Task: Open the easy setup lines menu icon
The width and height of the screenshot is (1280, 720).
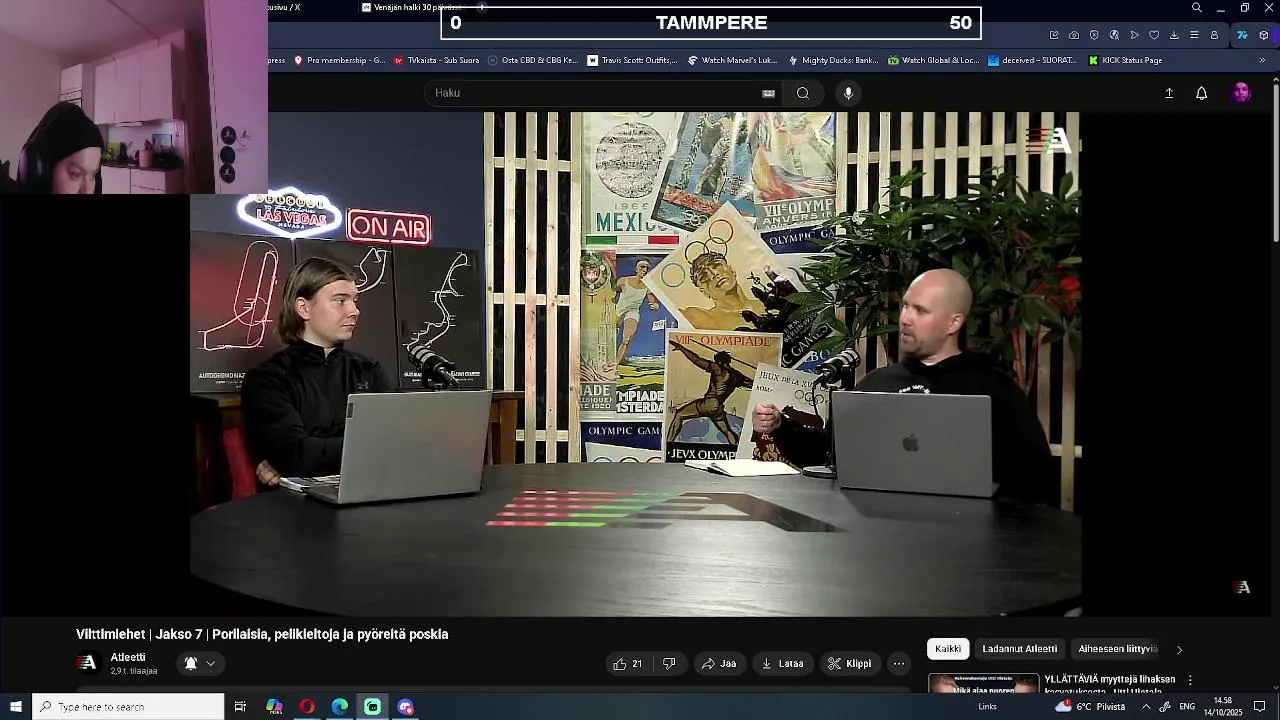Action: point(1194,35)
